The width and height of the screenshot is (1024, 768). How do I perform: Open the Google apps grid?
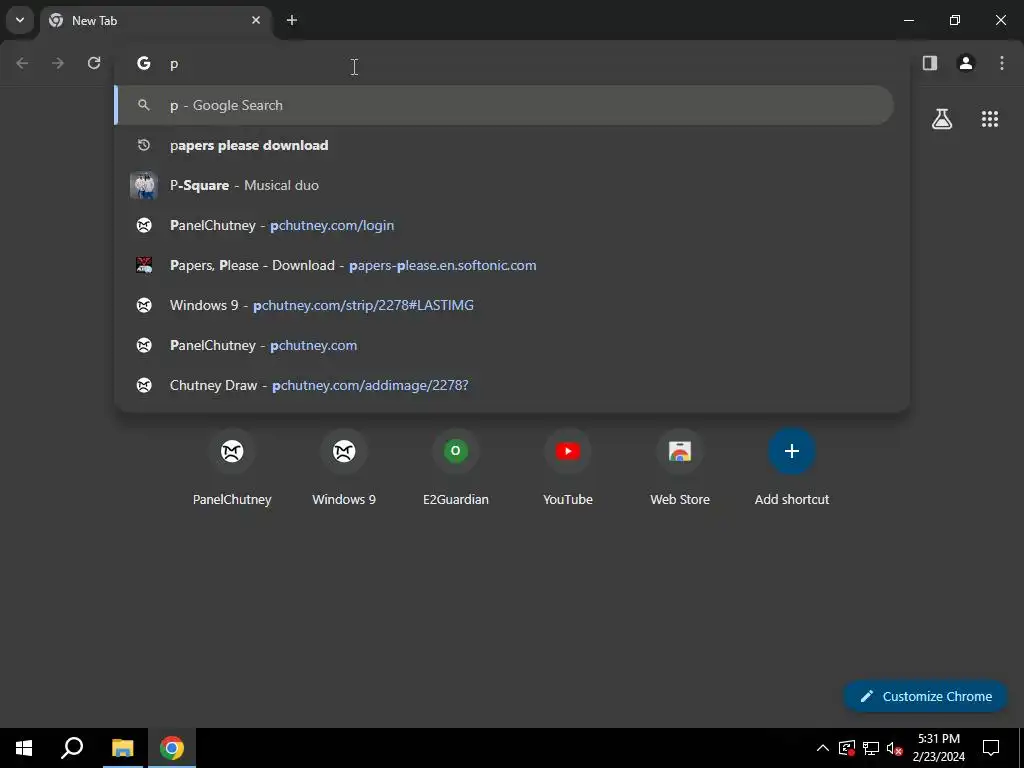pos(990,119)
